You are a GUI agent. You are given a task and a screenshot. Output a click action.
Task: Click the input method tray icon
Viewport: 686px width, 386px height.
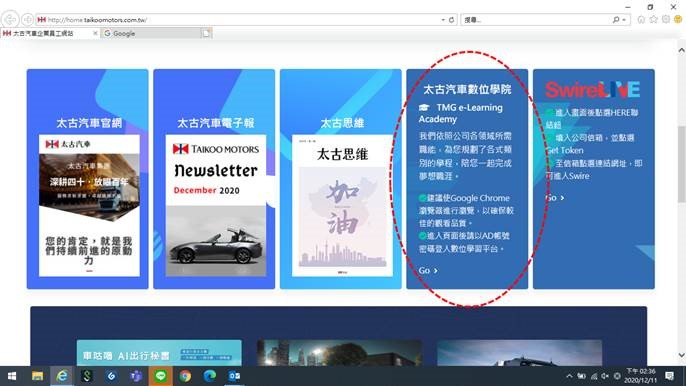click(617, 376)
